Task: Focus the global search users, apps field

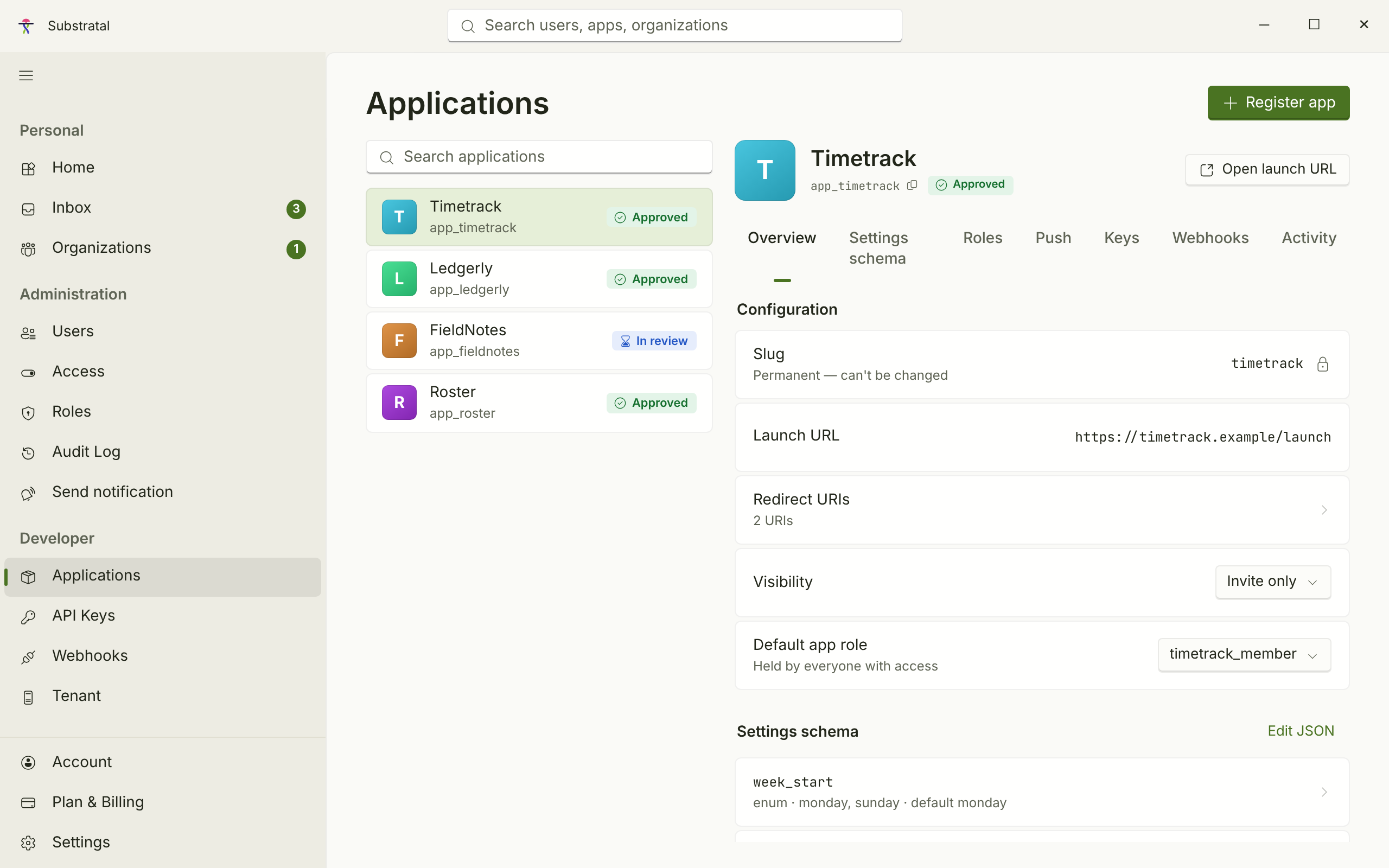Action: tap(674, 26)
